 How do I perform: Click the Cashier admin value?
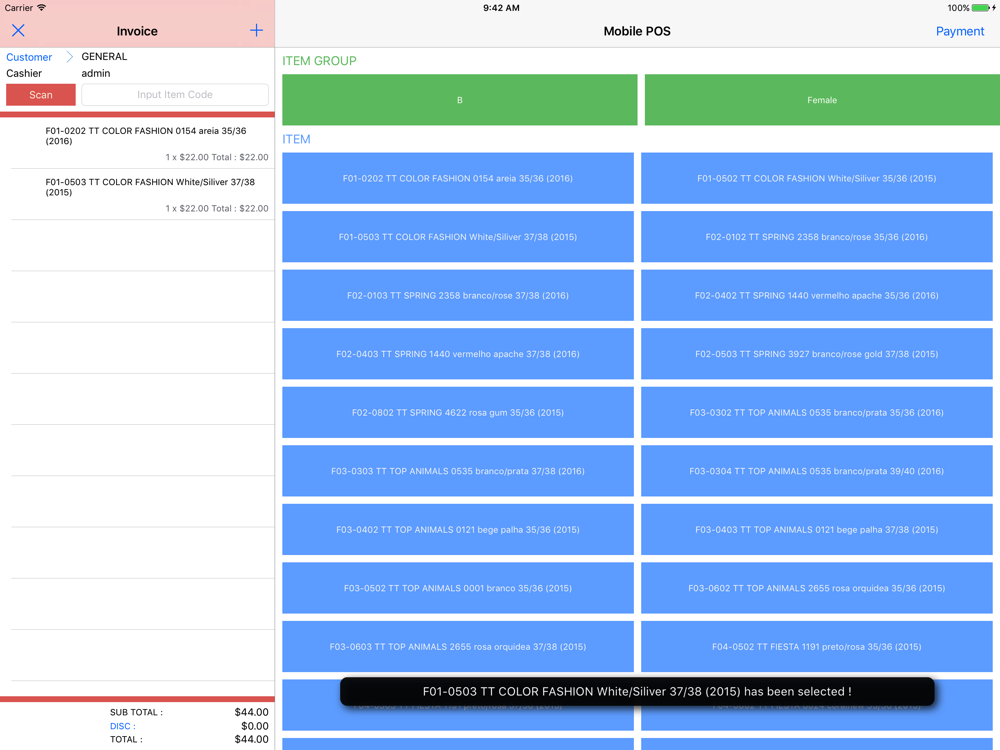click(96, 73)
